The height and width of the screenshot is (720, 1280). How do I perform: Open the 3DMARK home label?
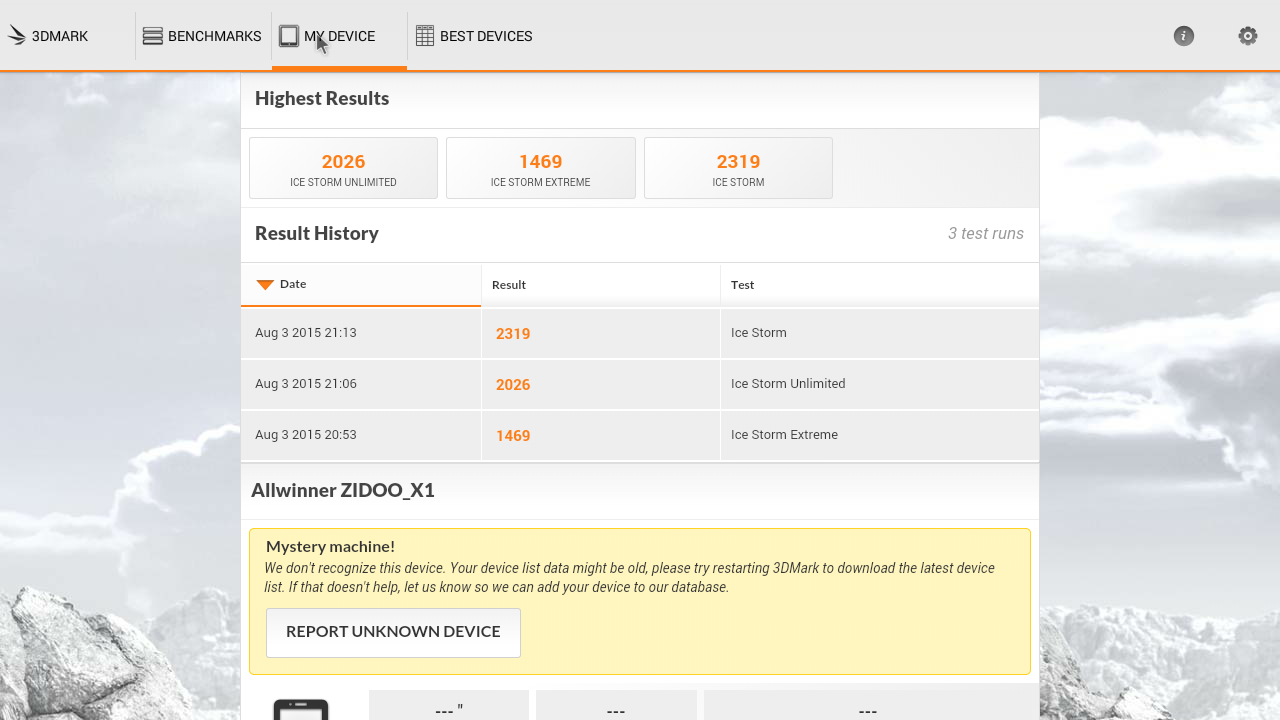(x=60, y=36)
